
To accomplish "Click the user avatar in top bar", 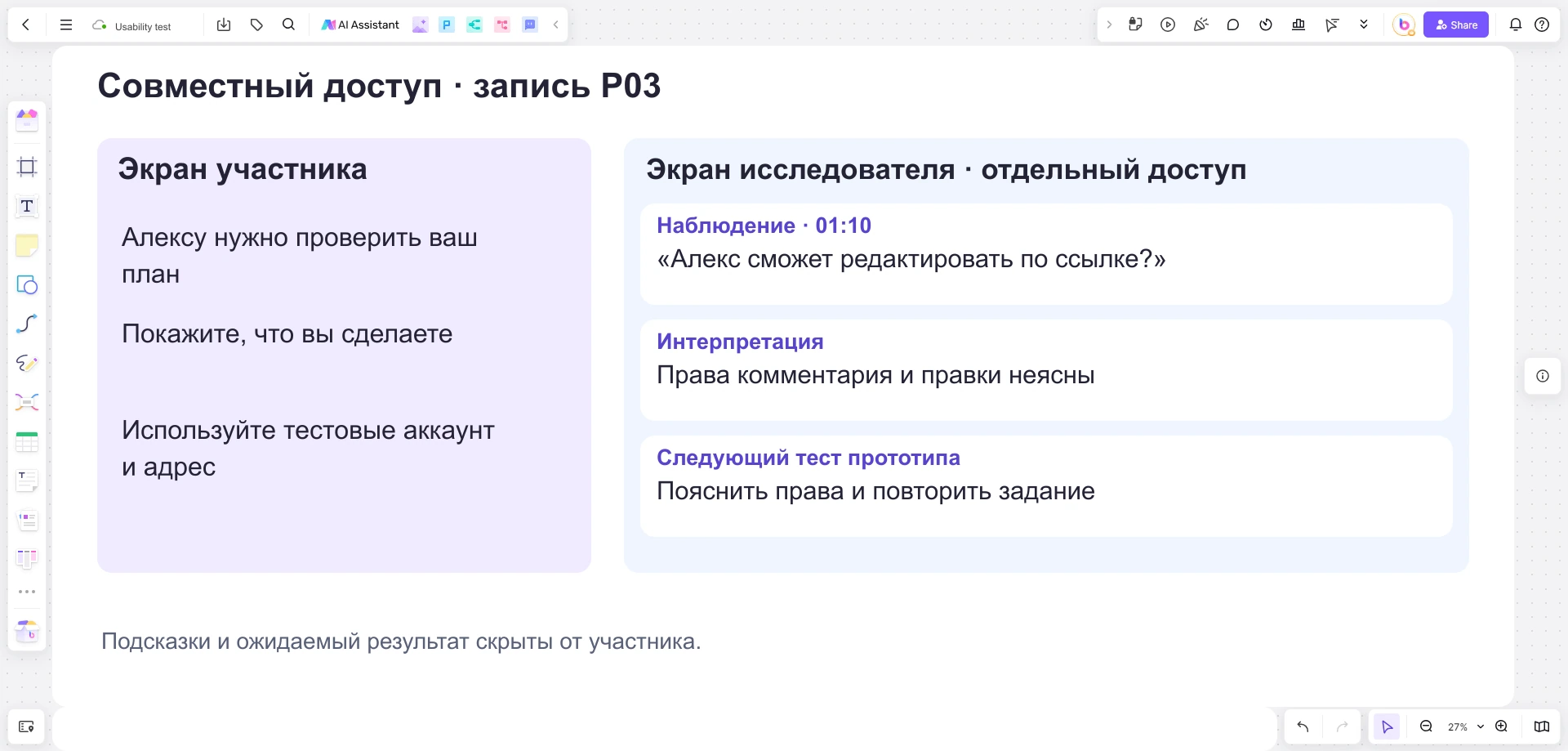I will (x=1404, y=25).
